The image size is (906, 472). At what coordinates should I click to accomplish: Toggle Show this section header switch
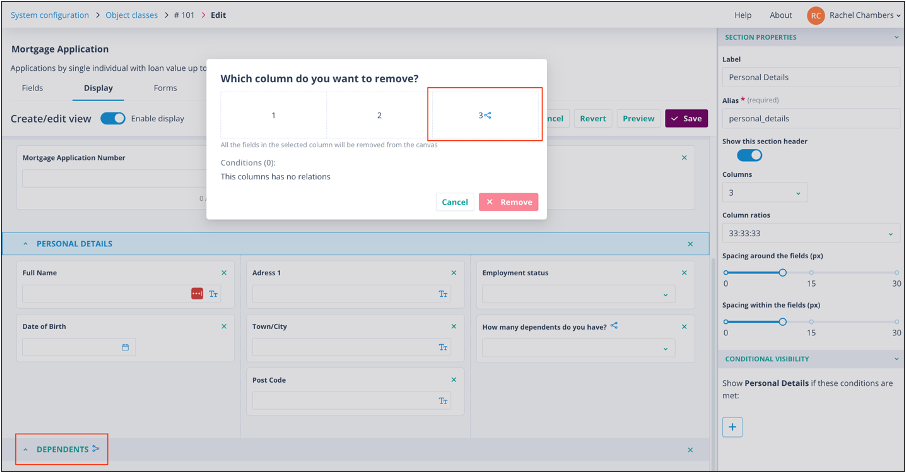749,155
